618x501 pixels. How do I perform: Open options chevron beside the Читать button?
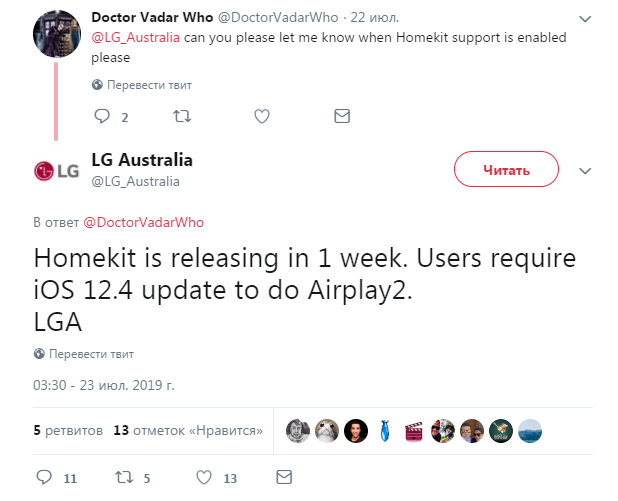[586, 171]
